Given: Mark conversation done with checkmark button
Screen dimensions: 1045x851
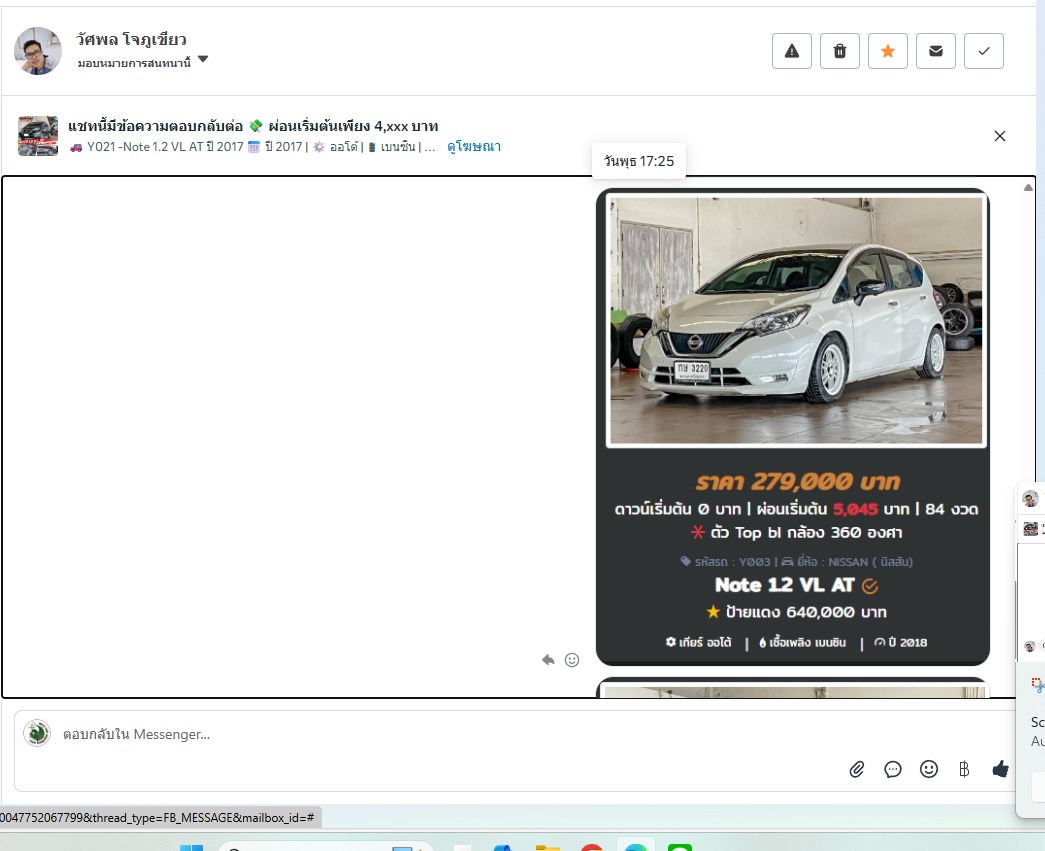Looking at the screenshot, I should 984,51.
